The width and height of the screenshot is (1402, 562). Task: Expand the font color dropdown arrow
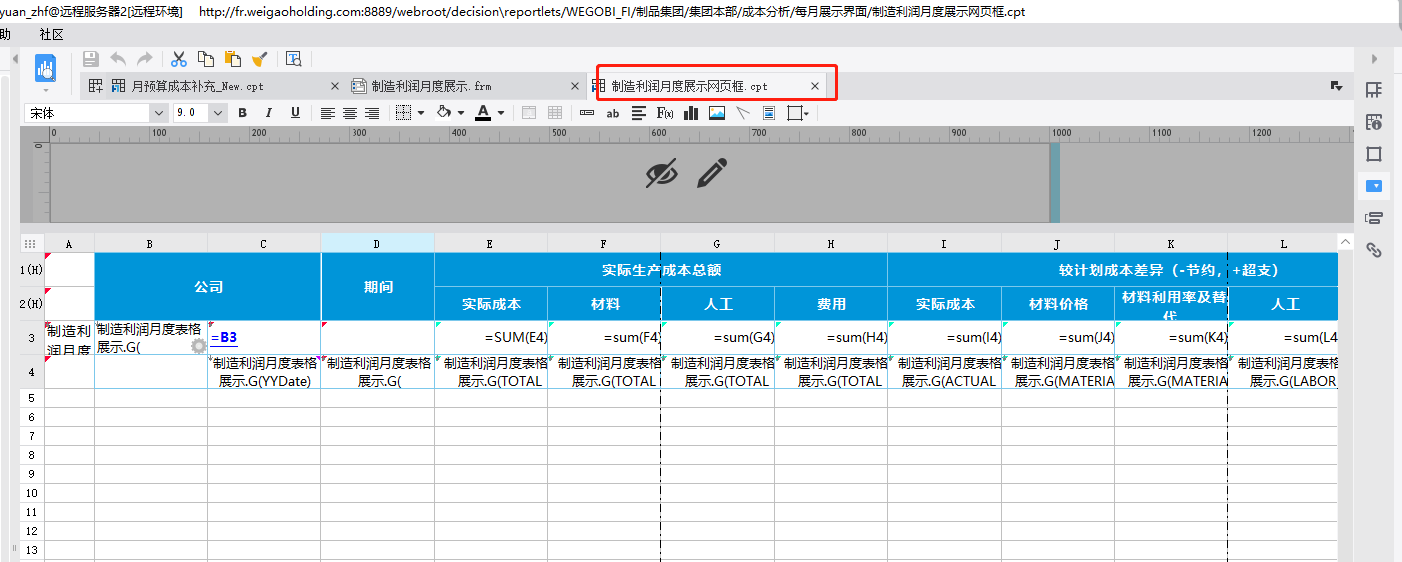tap(501, 113)
